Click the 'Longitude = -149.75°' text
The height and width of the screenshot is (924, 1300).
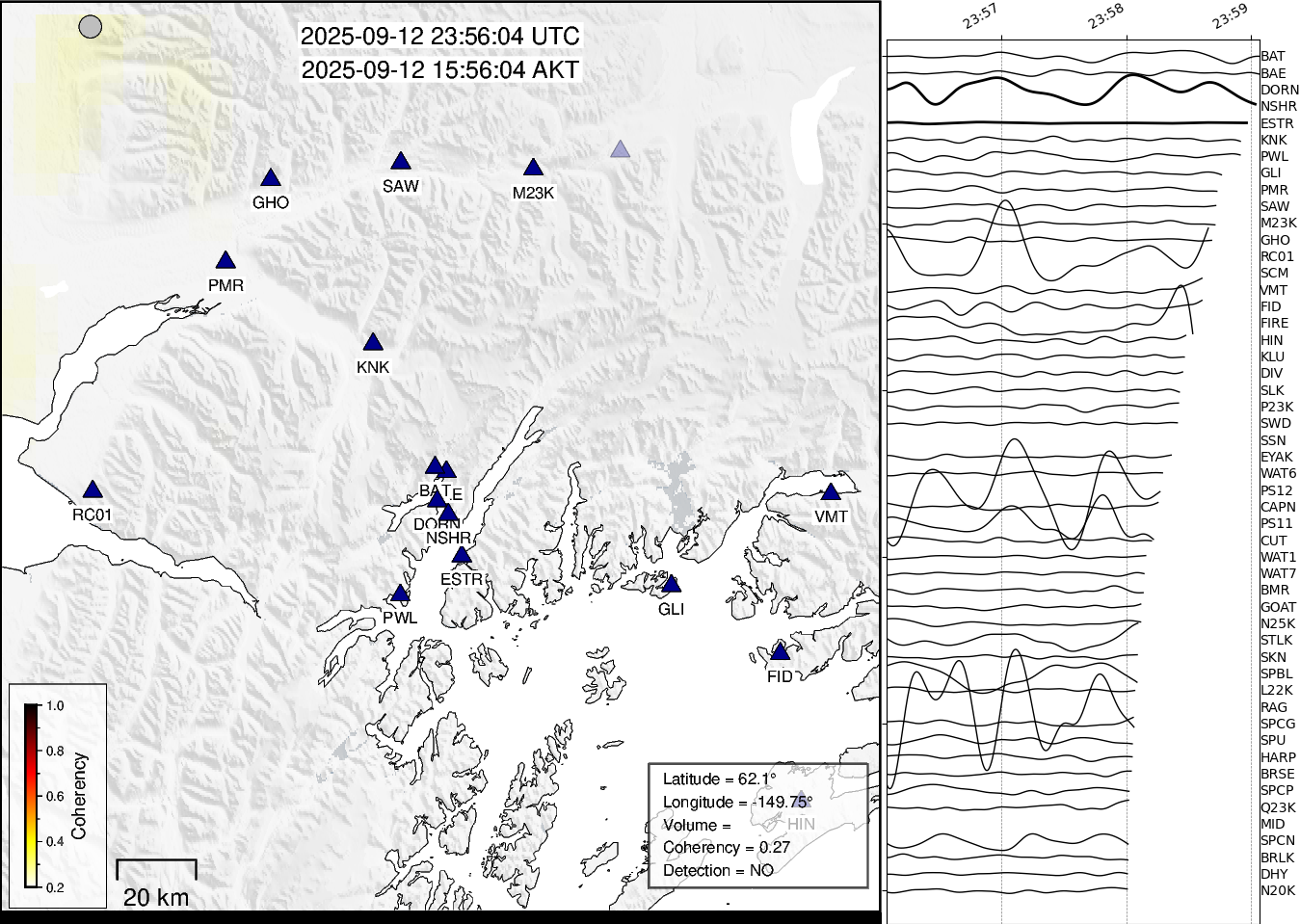(737, 803)
